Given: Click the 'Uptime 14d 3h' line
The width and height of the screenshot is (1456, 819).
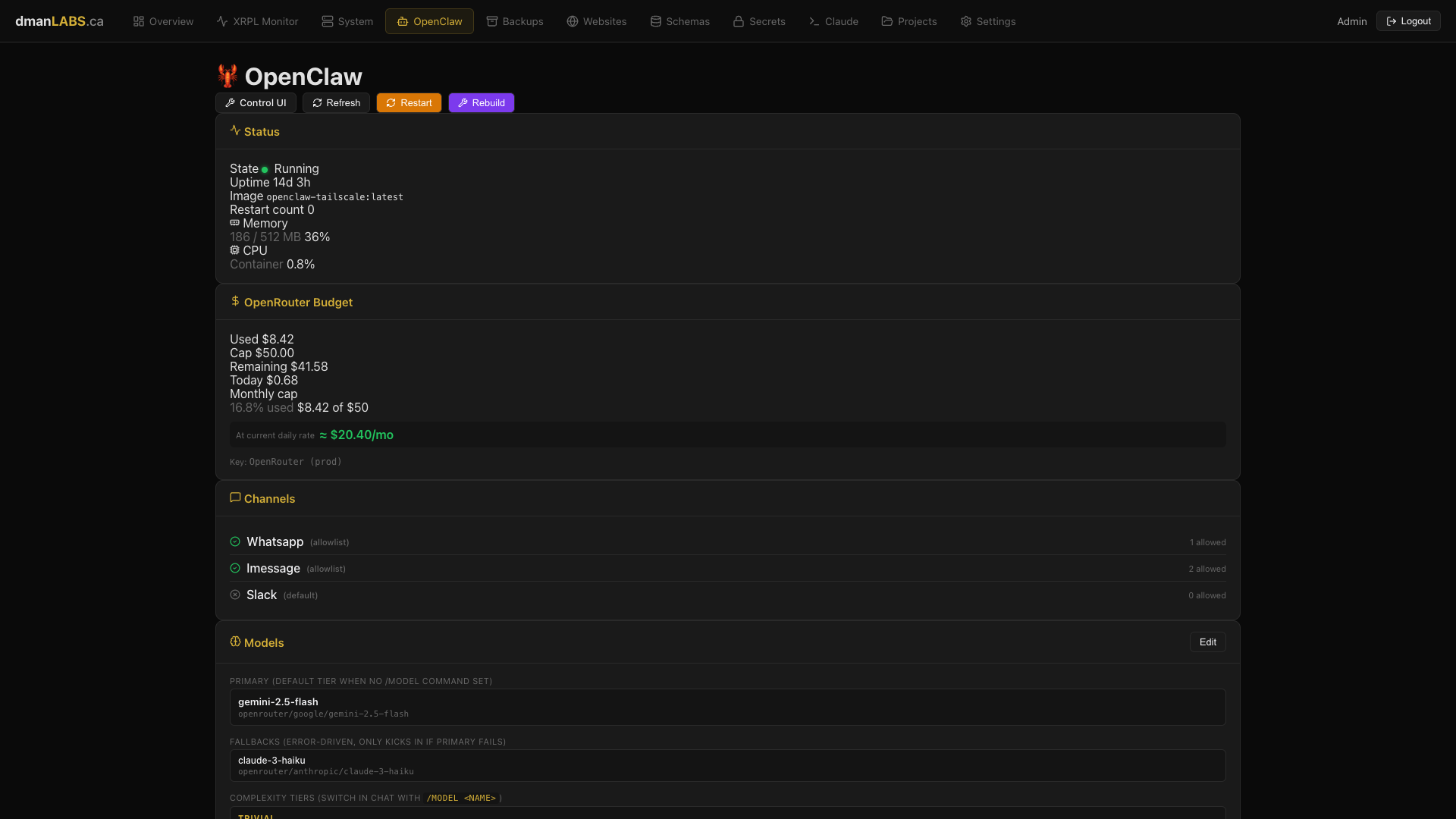Looking at the screenshot, I should 270,182.
